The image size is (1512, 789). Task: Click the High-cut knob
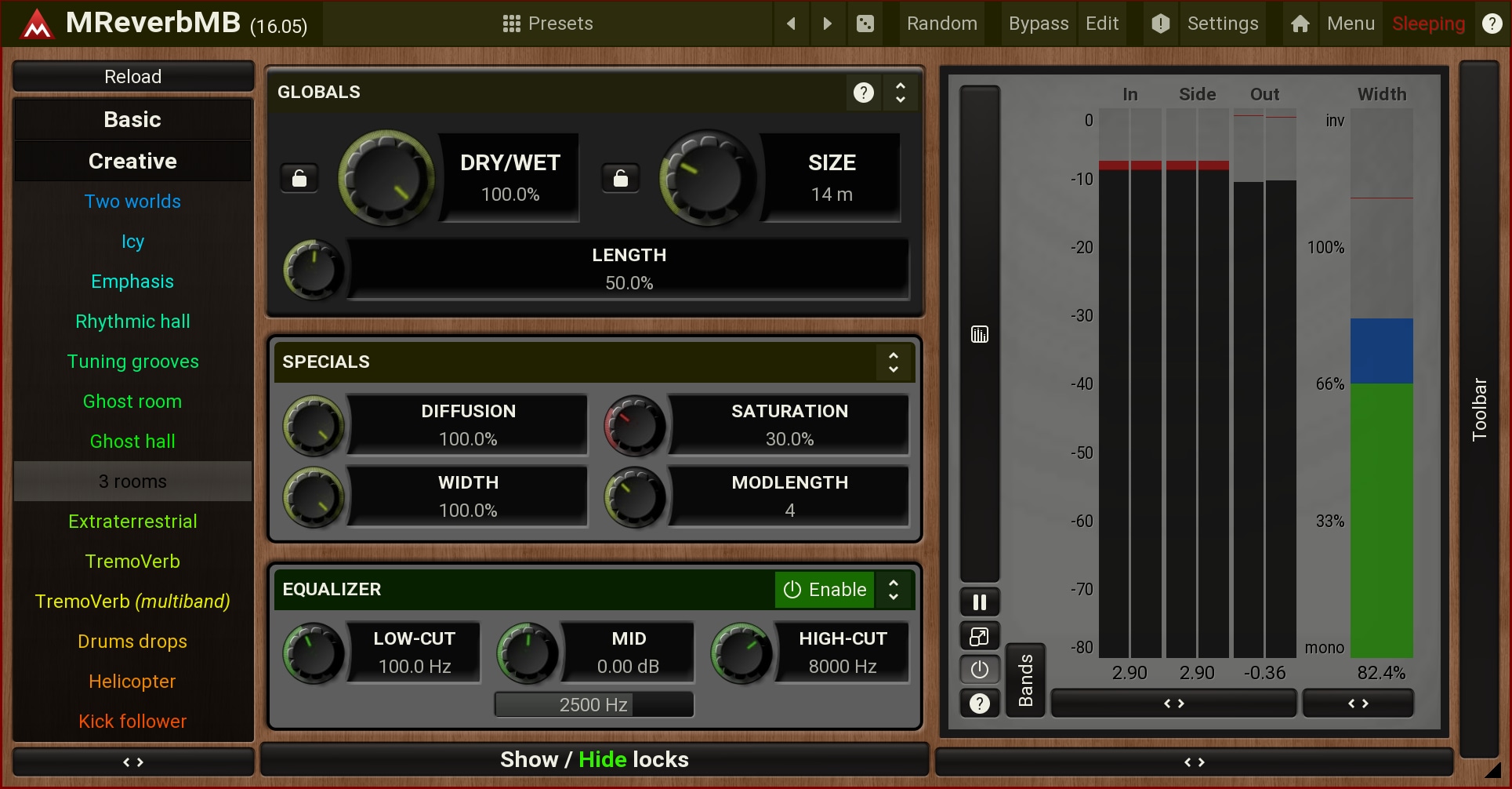click(741, 653)
